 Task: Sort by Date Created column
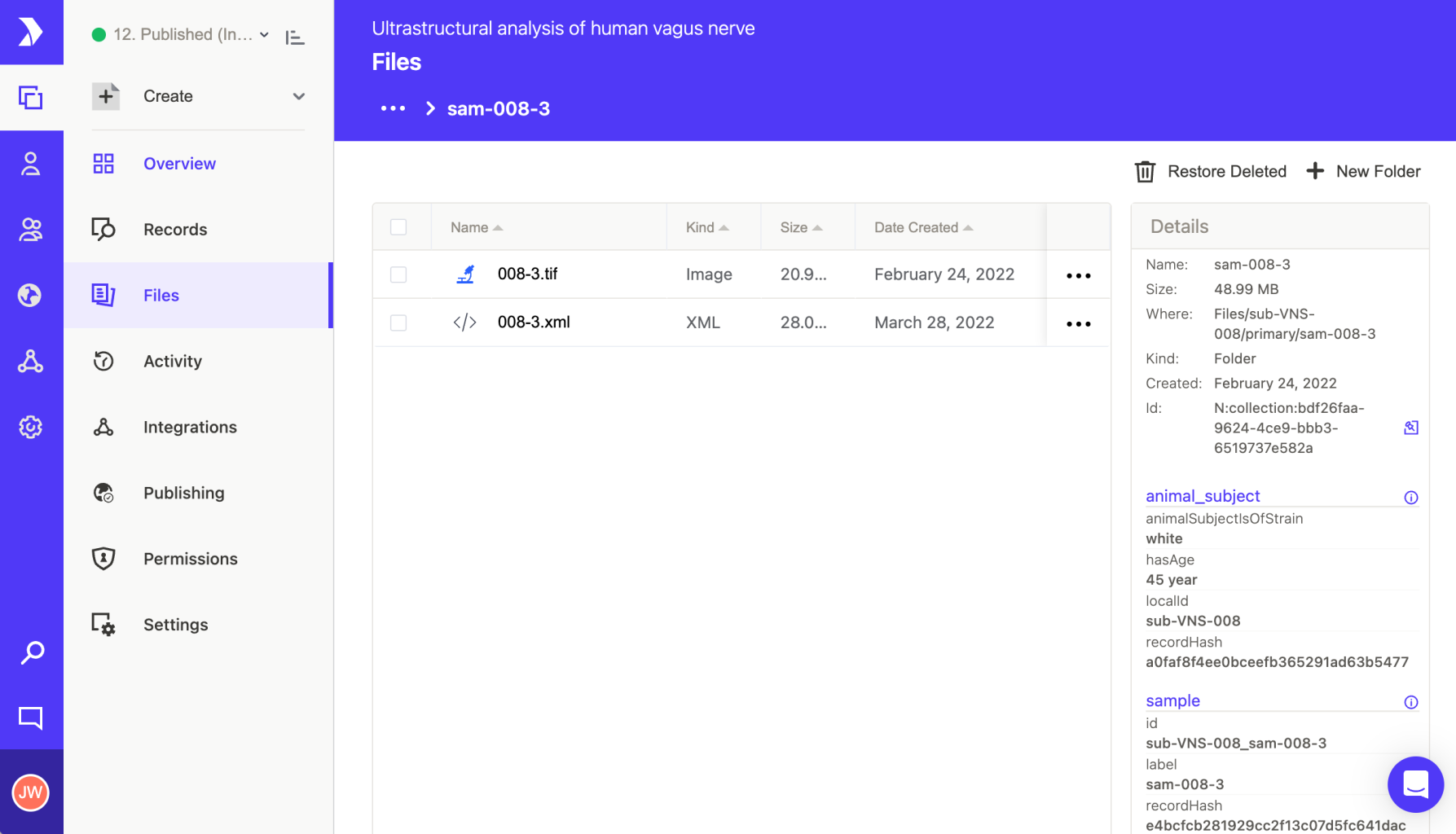click(x=924, y=227)
